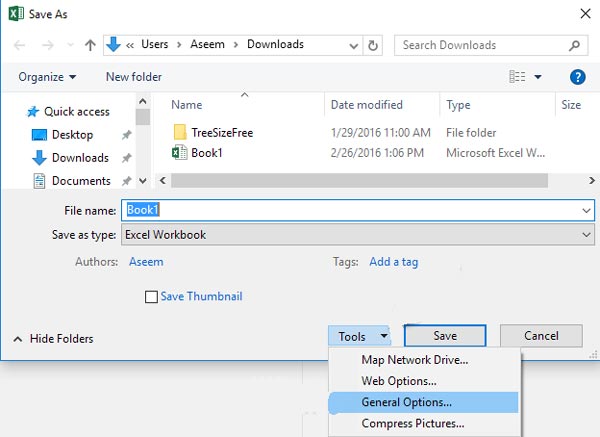Click the Back navigation arrow
600x437 pixels.
coord(20,46)
